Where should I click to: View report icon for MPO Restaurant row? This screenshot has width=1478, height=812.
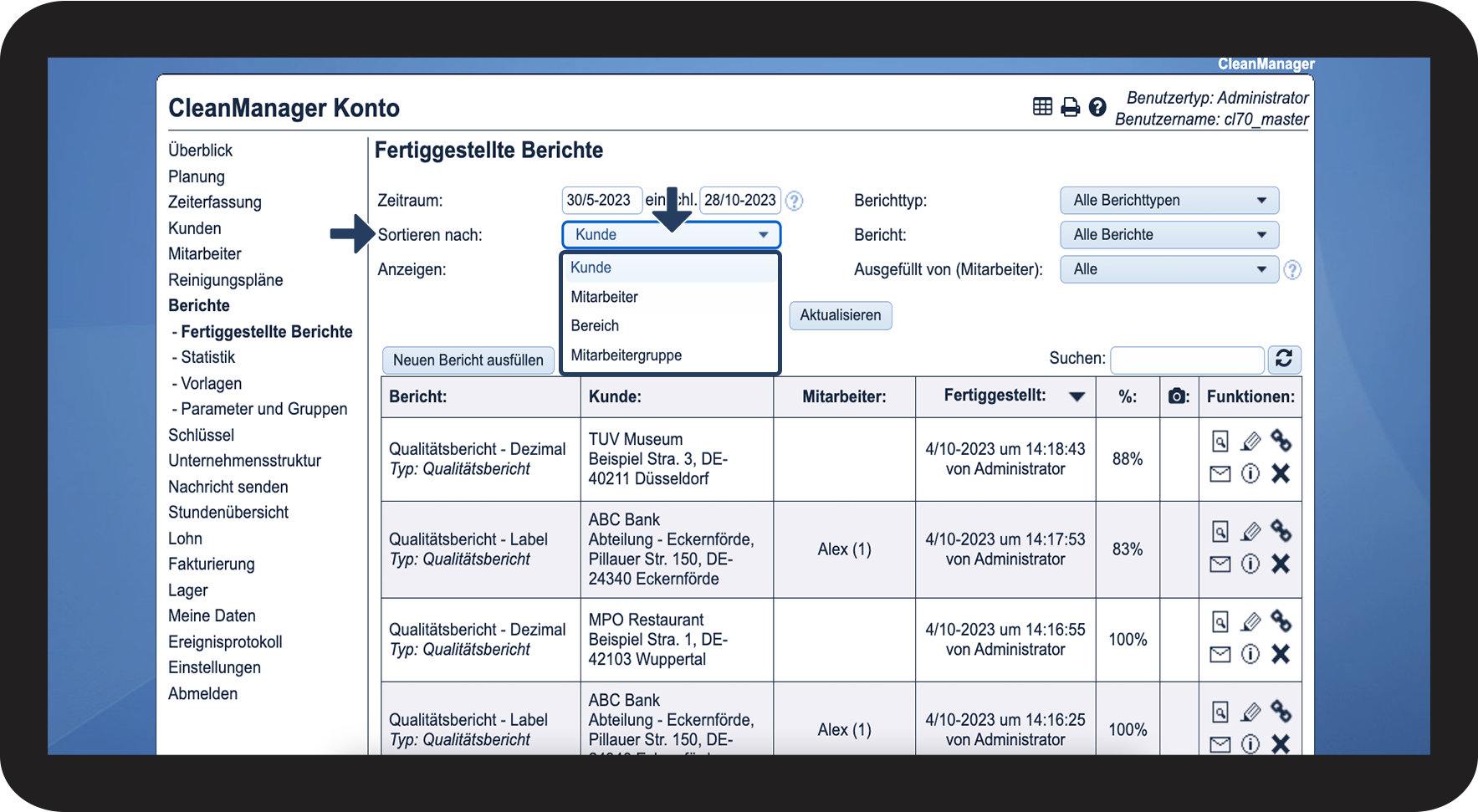[x=1220, y=621]
